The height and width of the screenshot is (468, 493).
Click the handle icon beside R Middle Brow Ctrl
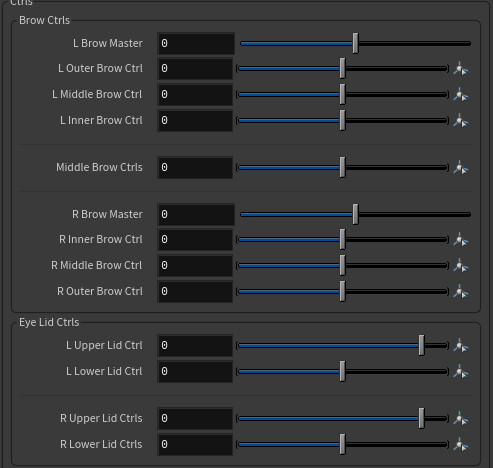coord(461,266)
